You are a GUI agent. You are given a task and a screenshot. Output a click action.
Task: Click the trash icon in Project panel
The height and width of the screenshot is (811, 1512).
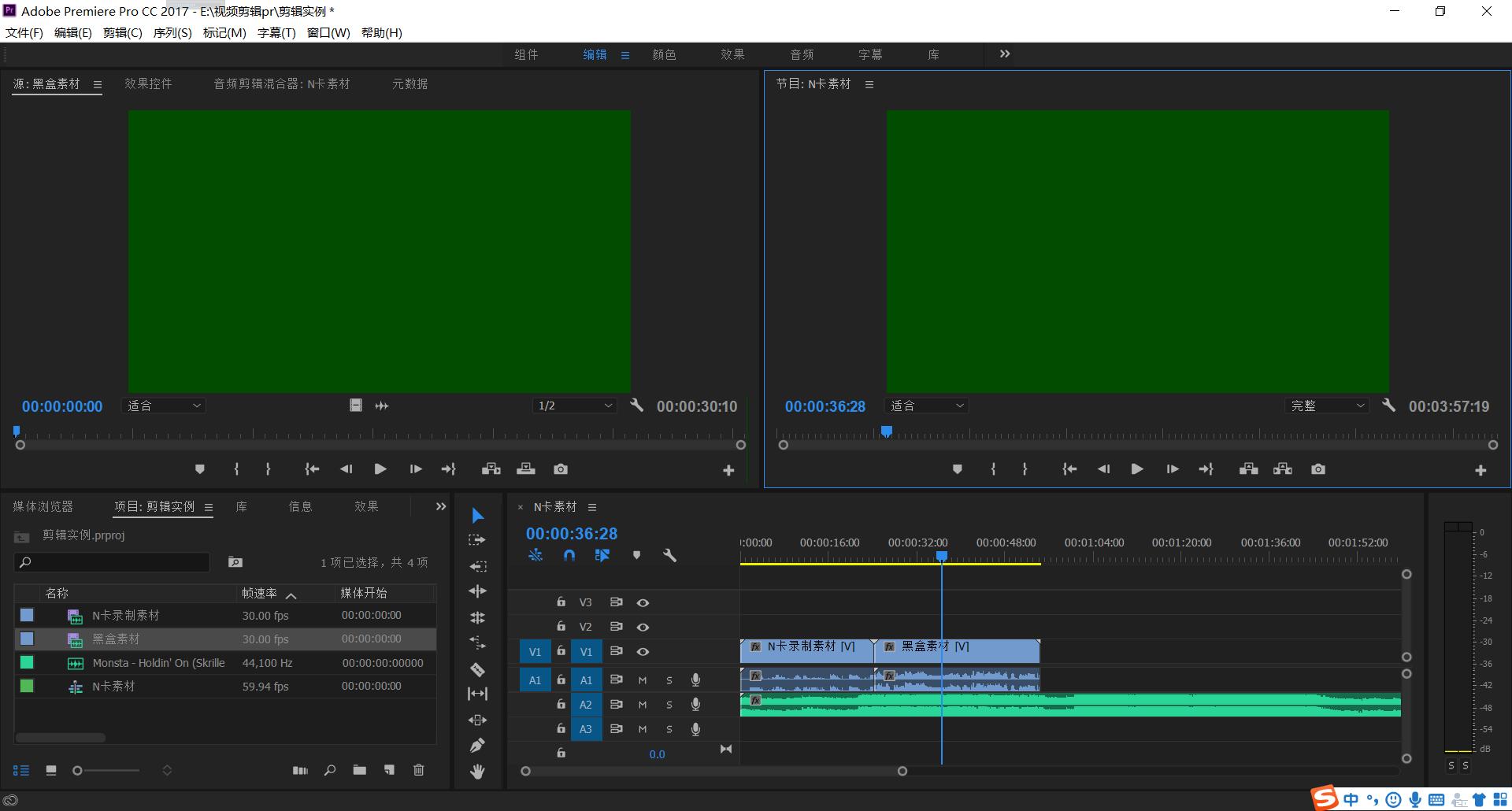(419, 770)
